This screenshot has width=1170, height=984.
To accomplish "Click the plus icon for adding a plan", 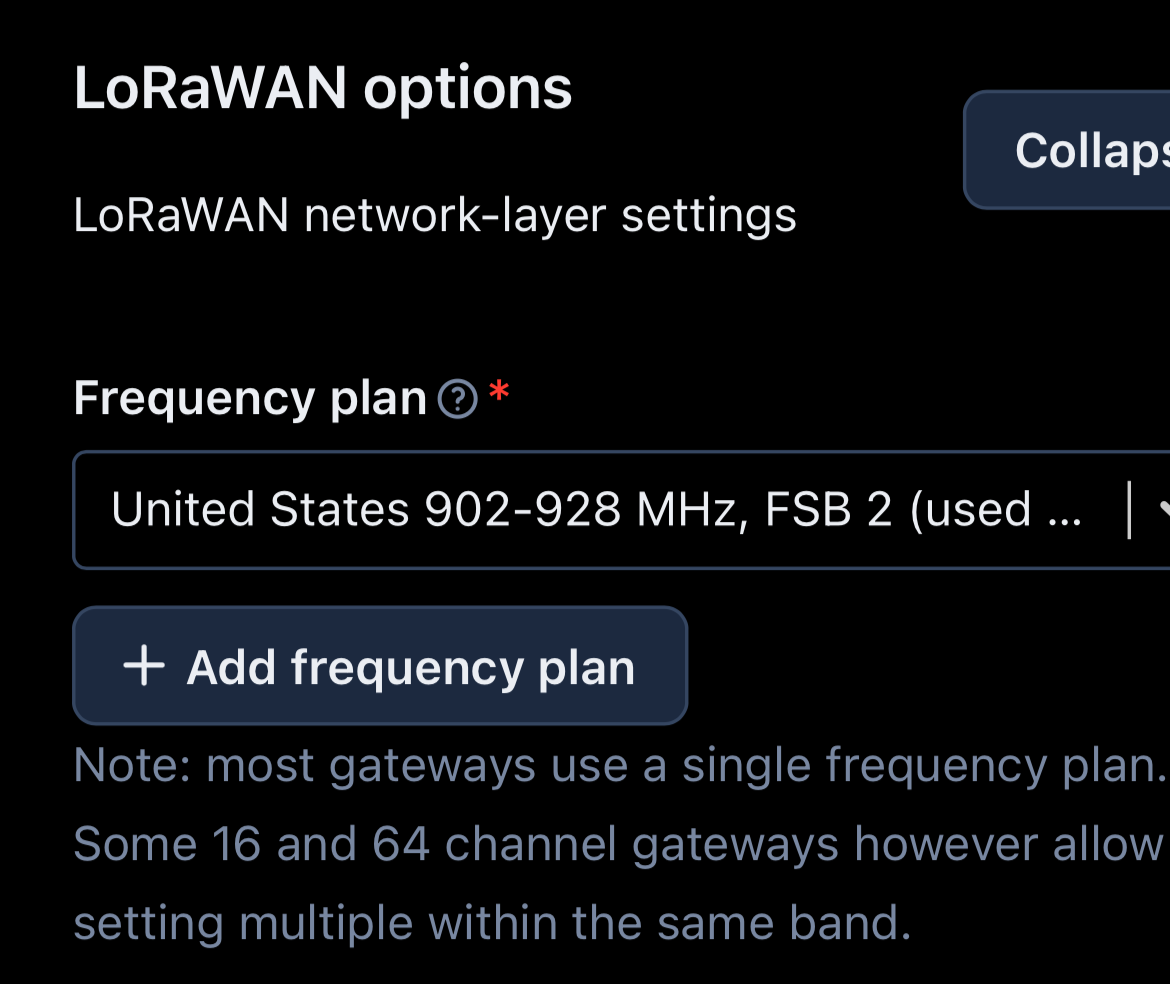I will tap(143, 666).
